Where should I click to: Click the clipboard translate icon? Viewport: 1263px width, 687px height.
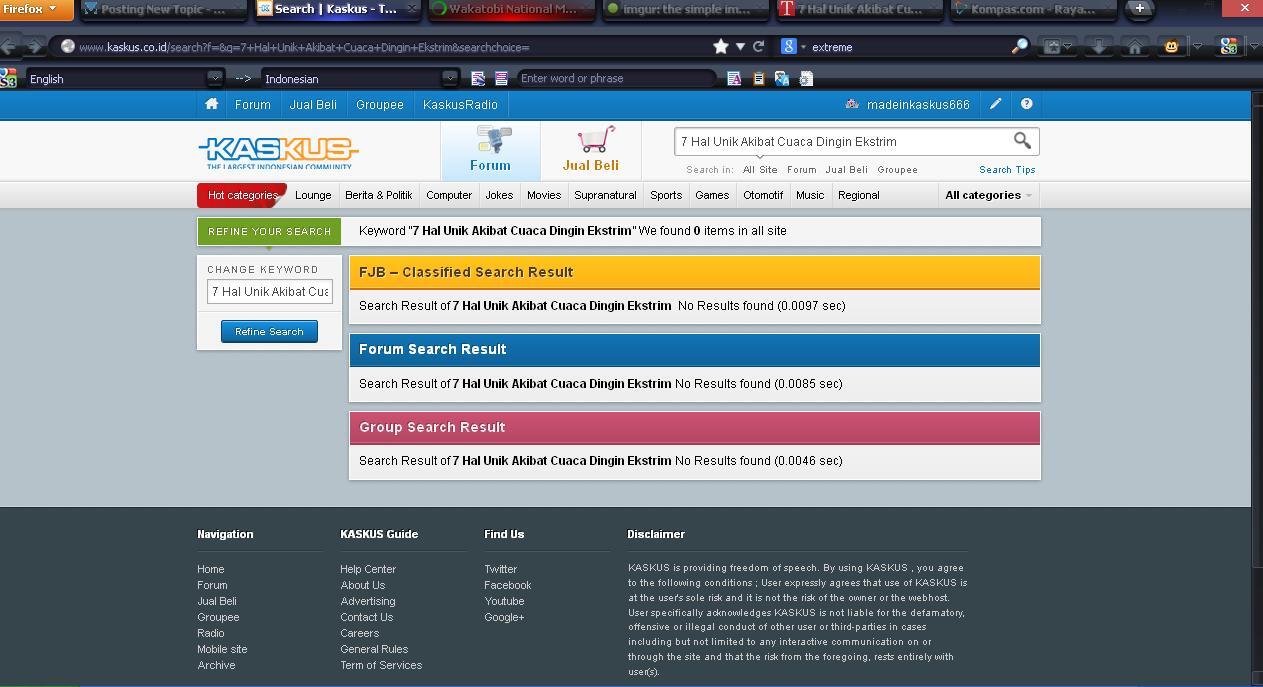758,78
